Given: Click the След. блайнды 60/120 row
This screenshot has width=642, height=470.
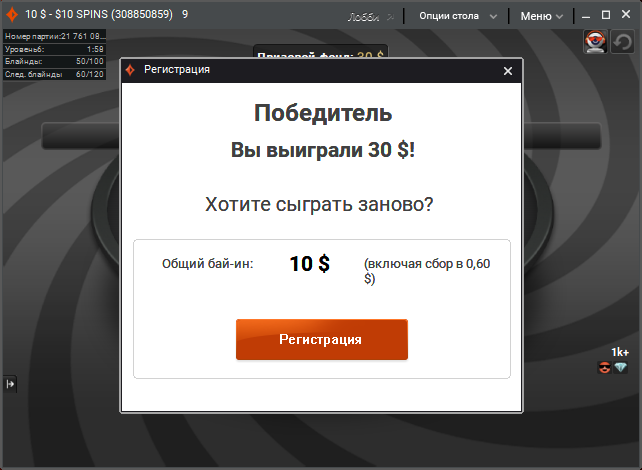Looking at the screenshot, I should pos(54,74).
